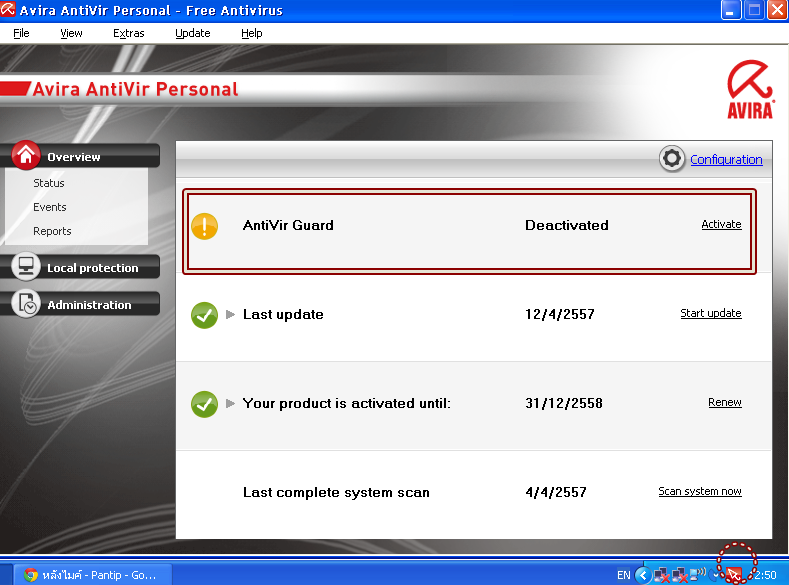Open Events under Overview
The height and width of the screenshot is (585, 789).
point(50,207)
